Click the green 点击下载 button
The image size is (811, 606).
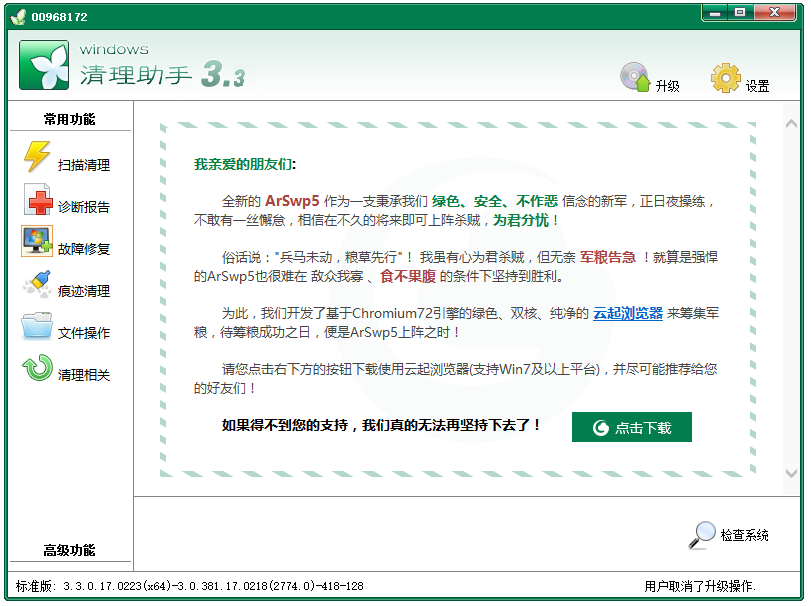632,427
